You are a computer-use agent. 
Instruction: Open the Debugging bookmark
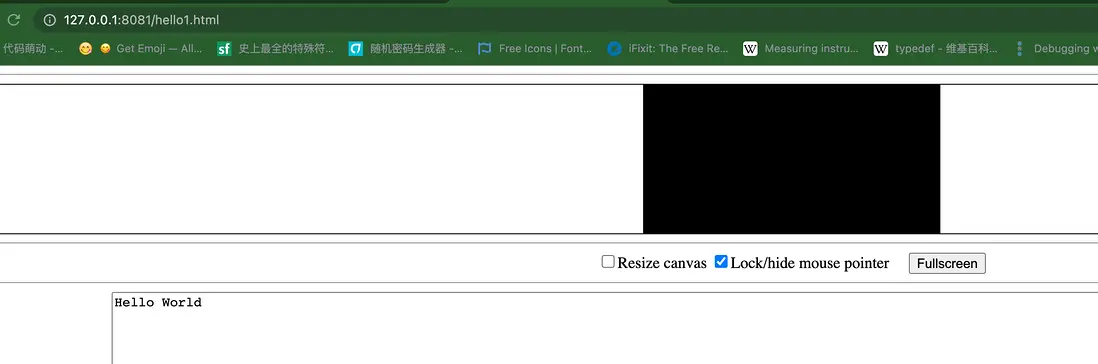tap(1065, 49)
